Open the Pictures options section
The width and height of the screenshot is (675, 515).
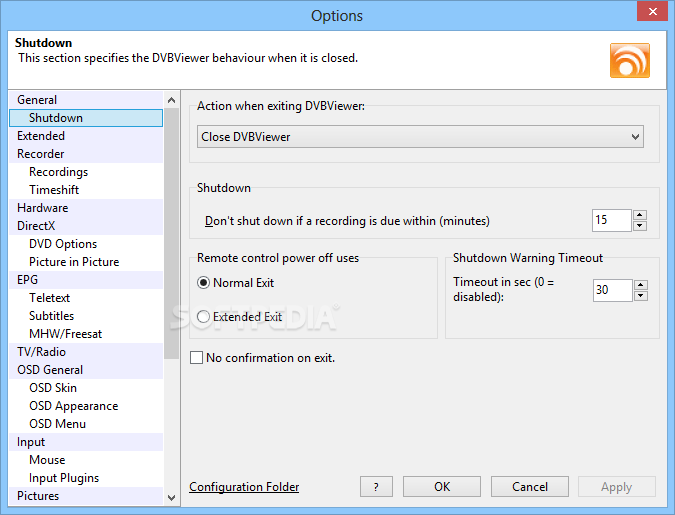(x=86, y=496)
